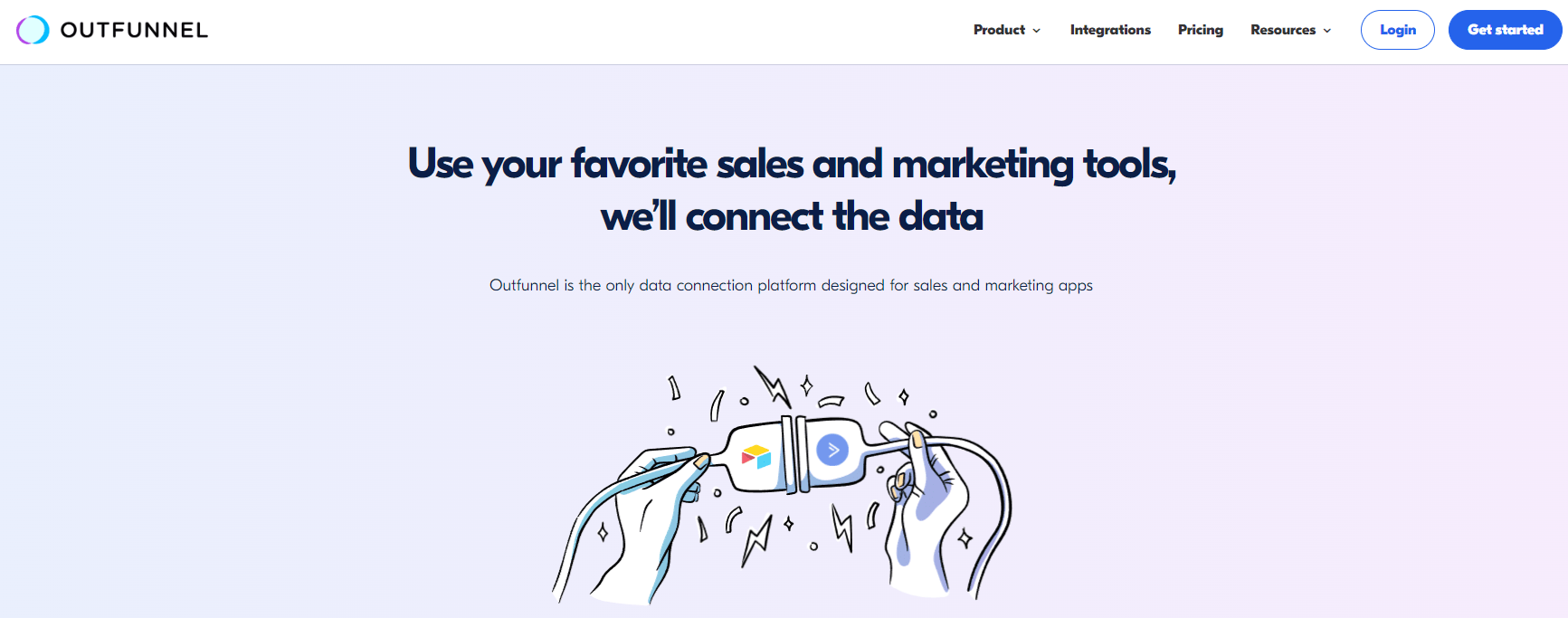The width and height of the screenshot is (1568, 618).
Task: Click the main headline about sales and marketing tools
Action: pyautogui.click(x=794, y=190)
